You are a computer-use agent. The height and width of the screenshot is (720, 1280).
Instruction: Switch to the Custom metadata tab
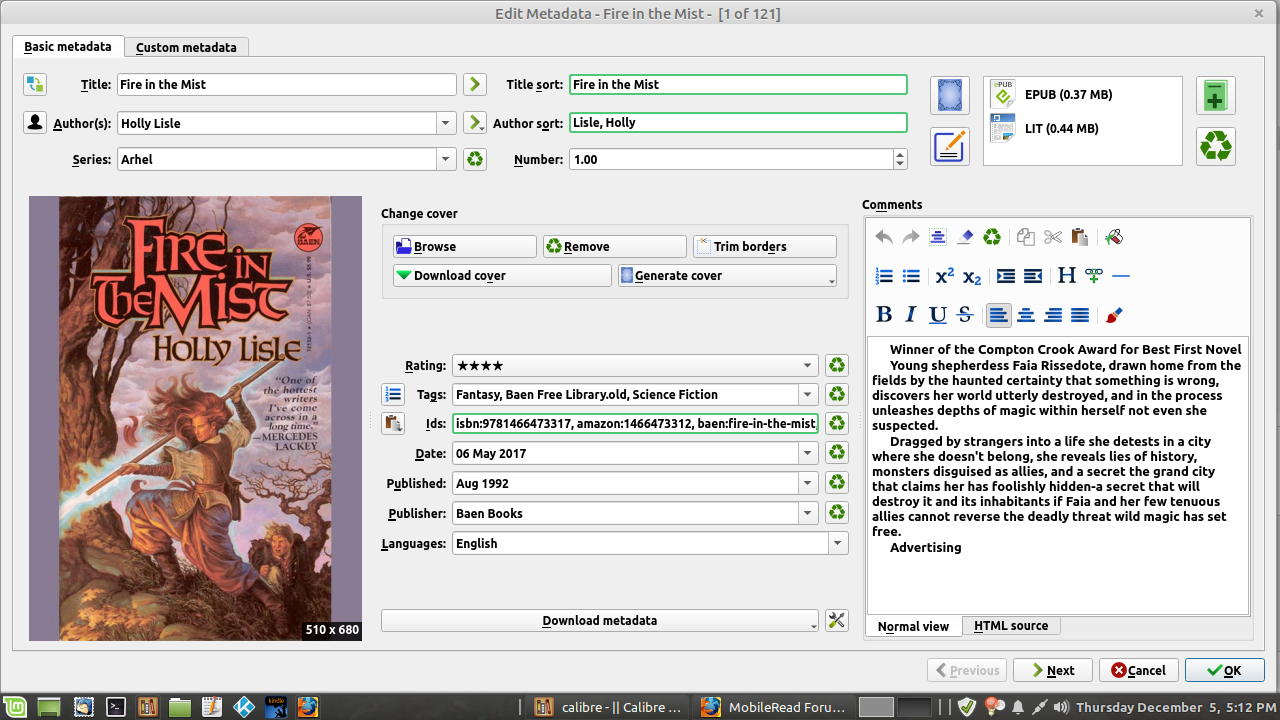tap(186, 47)
